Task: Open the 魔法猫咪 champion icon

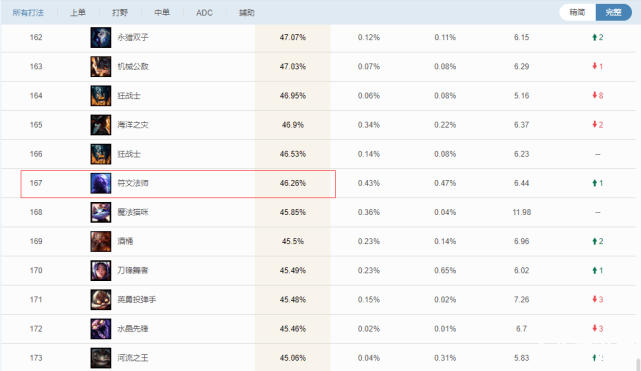Action: click(101, 212)
